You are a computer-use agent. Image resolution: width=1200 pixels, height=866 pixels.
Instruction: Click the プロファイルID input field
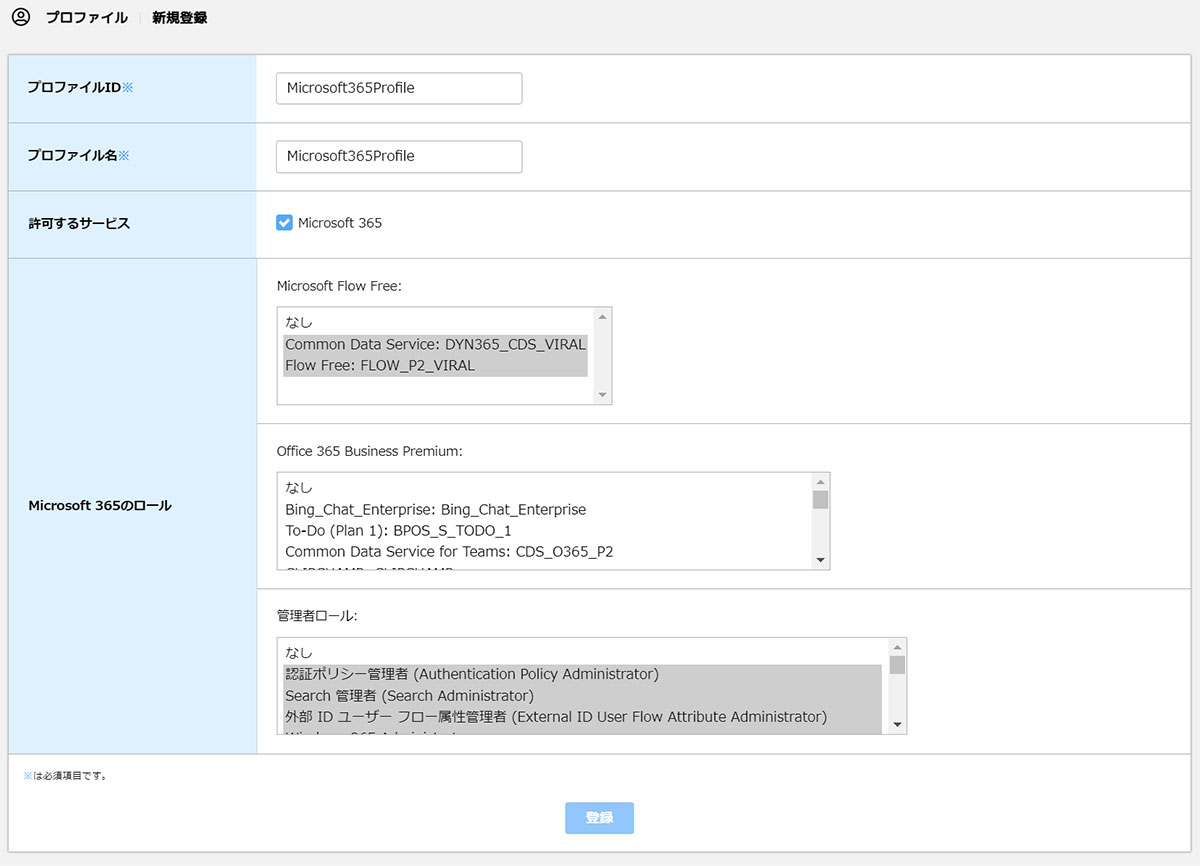coord(399,88)
